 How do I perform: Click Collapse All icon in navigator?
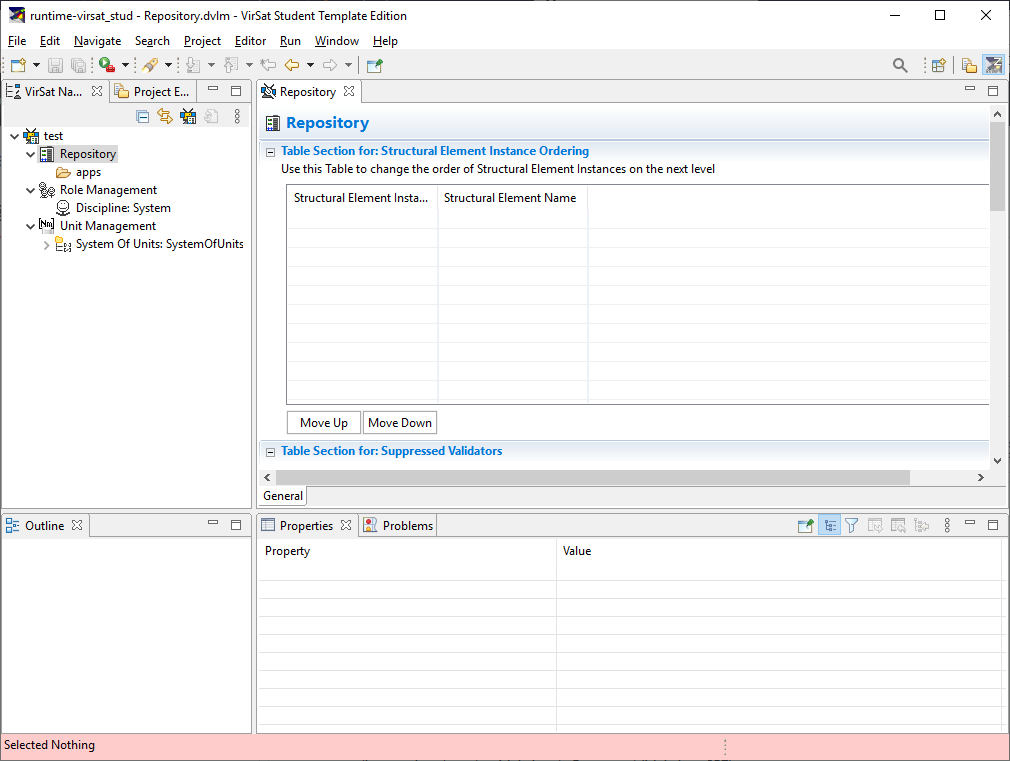click(x=143, y=117)
